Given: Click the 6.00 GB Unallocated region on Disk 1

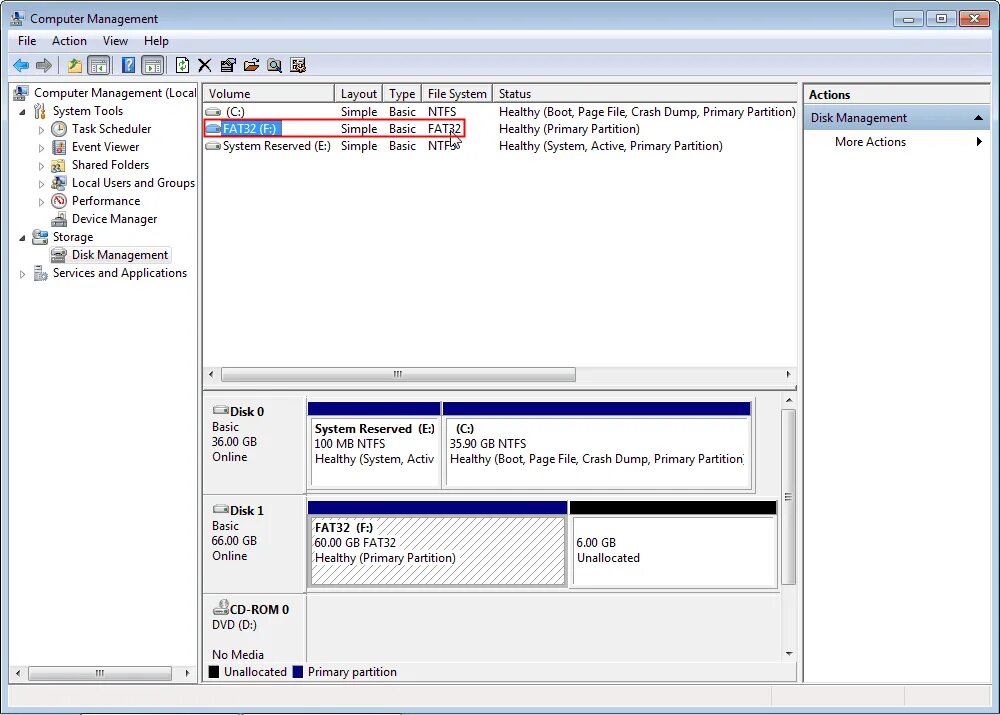Looking at the screenshot, I should click(x=673, y=550).
